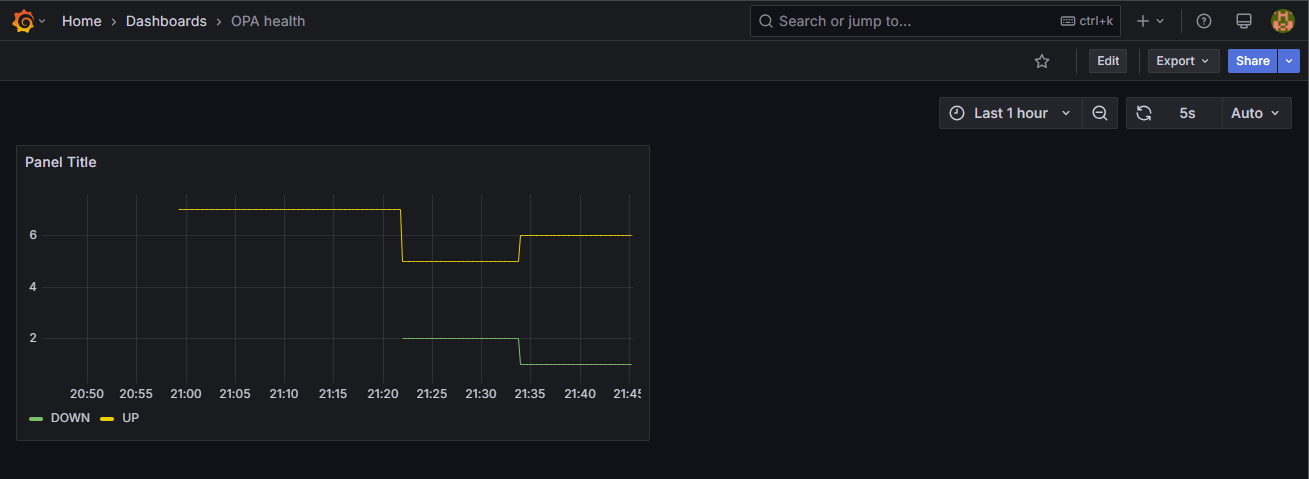This screenshot has height=479, width=1309.
Task: Click the green DOWN legend color swatch
Action: [x=36, y=418]
